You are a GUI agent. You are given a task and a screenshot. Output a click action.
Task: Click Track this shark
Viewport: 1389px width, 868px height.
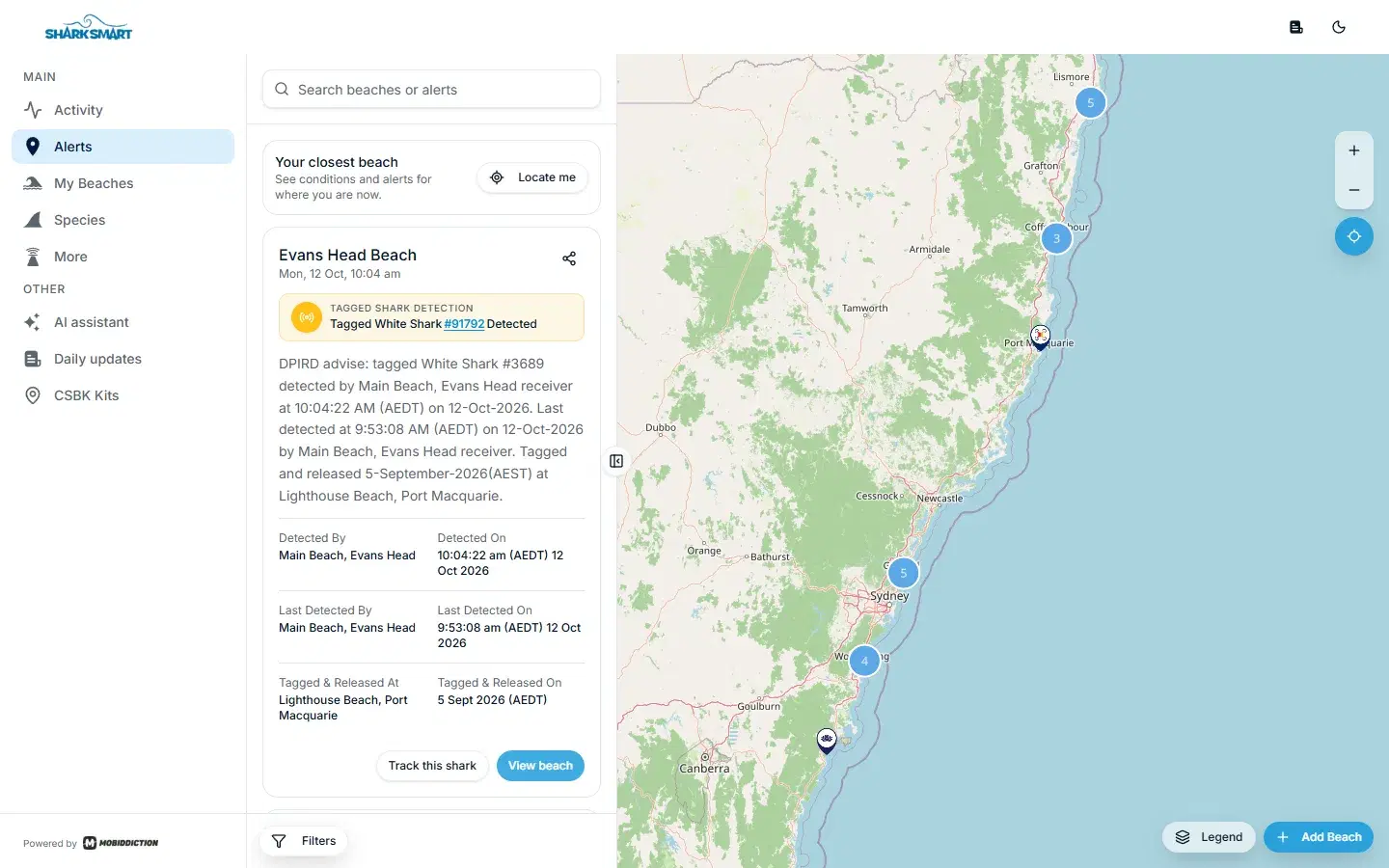[x=432, y=766]
